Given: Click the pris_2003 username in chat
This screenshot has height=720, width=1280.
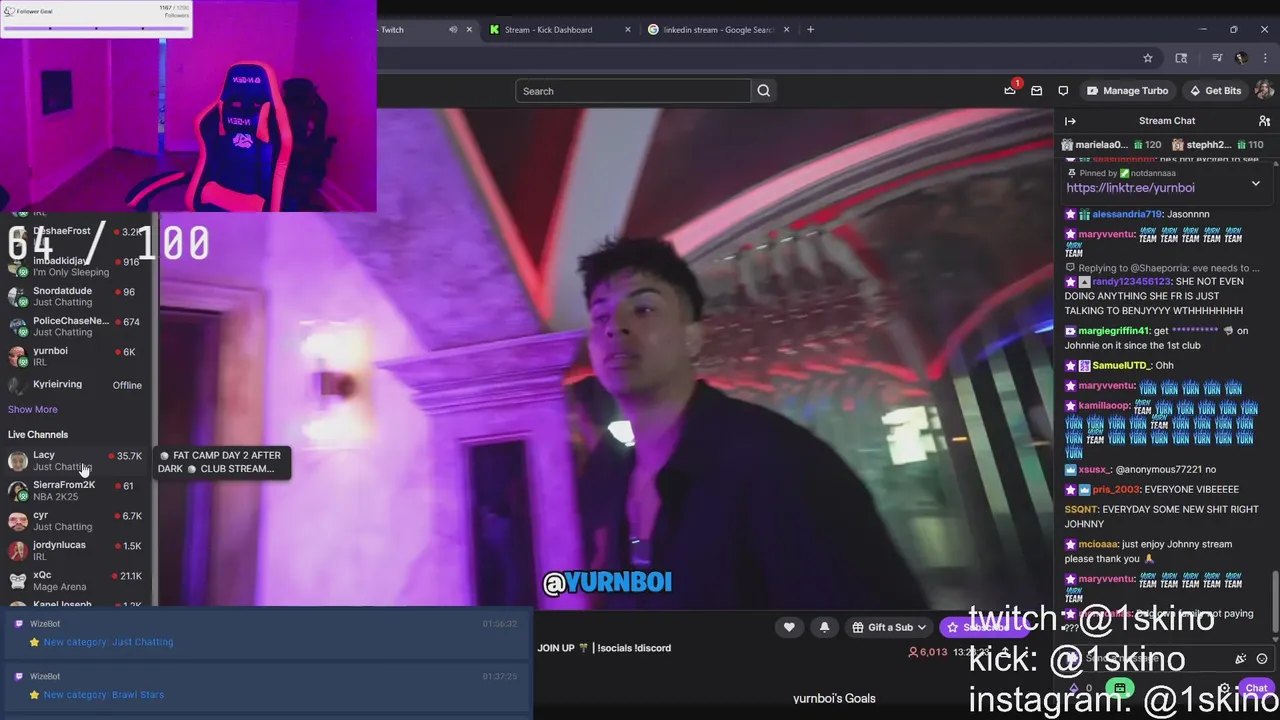Looking at the screenshot, I should point(1116,489).
